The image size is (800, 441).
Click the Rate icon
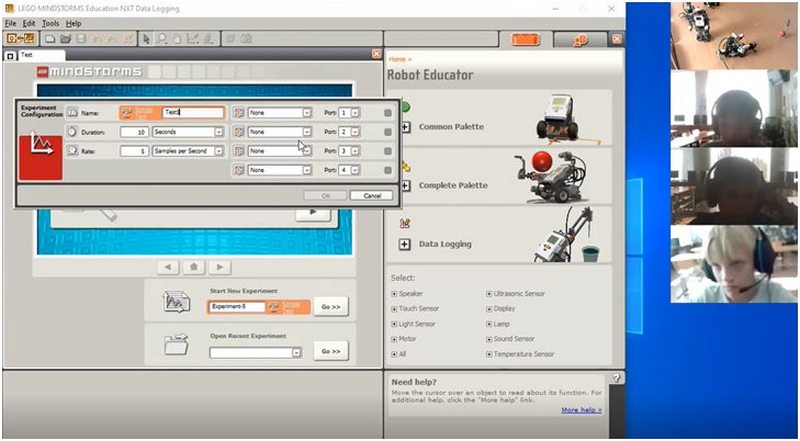pyautogui.click(x=72, y=151)
